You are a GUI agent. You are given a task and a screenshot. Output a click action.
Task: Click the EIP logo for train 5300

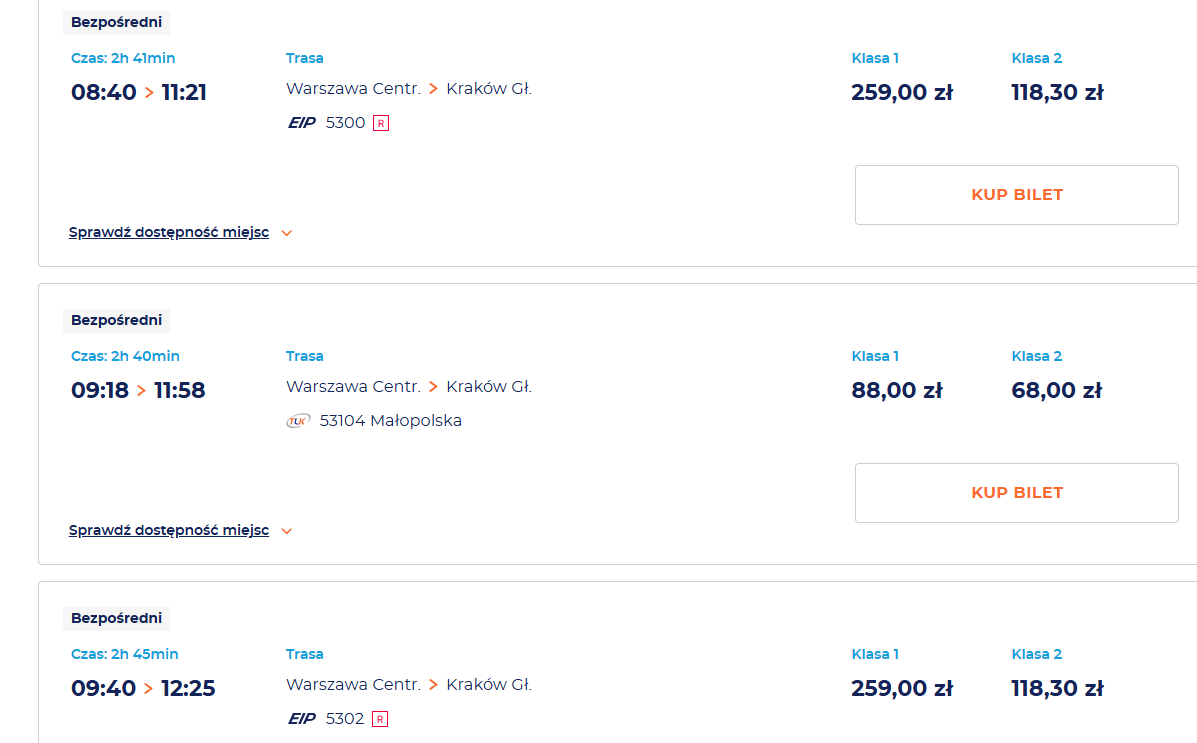click(302, 123)
